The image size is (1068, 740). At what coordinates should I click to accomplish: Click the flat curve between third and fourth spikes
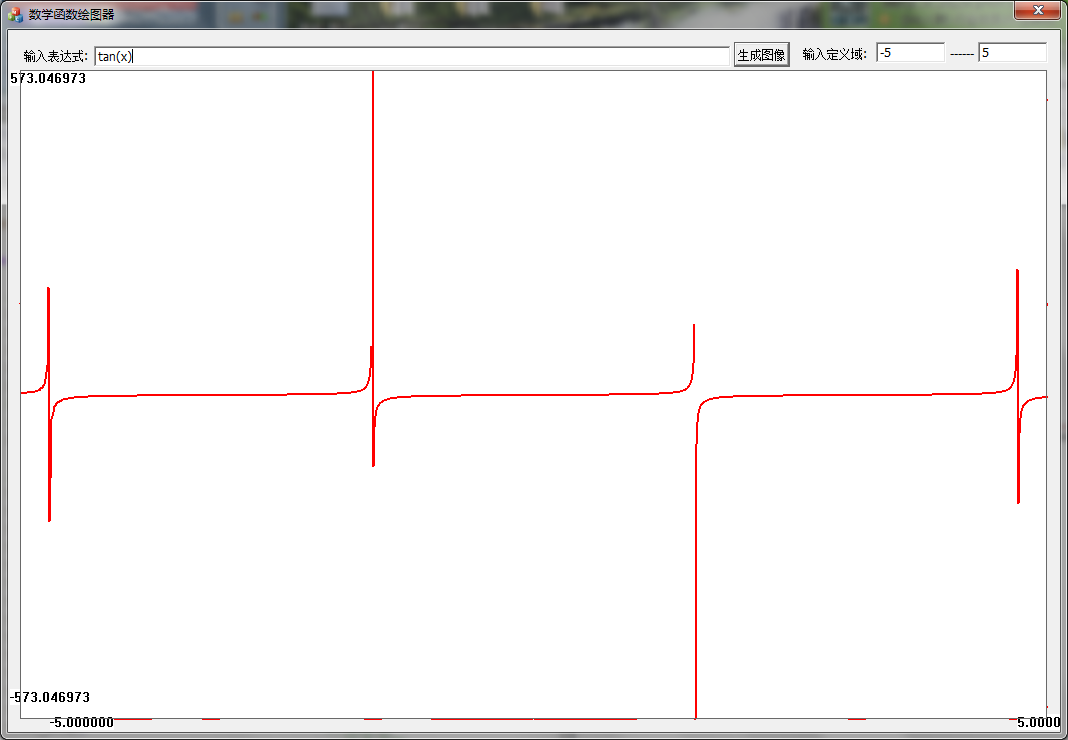point(860,395)
